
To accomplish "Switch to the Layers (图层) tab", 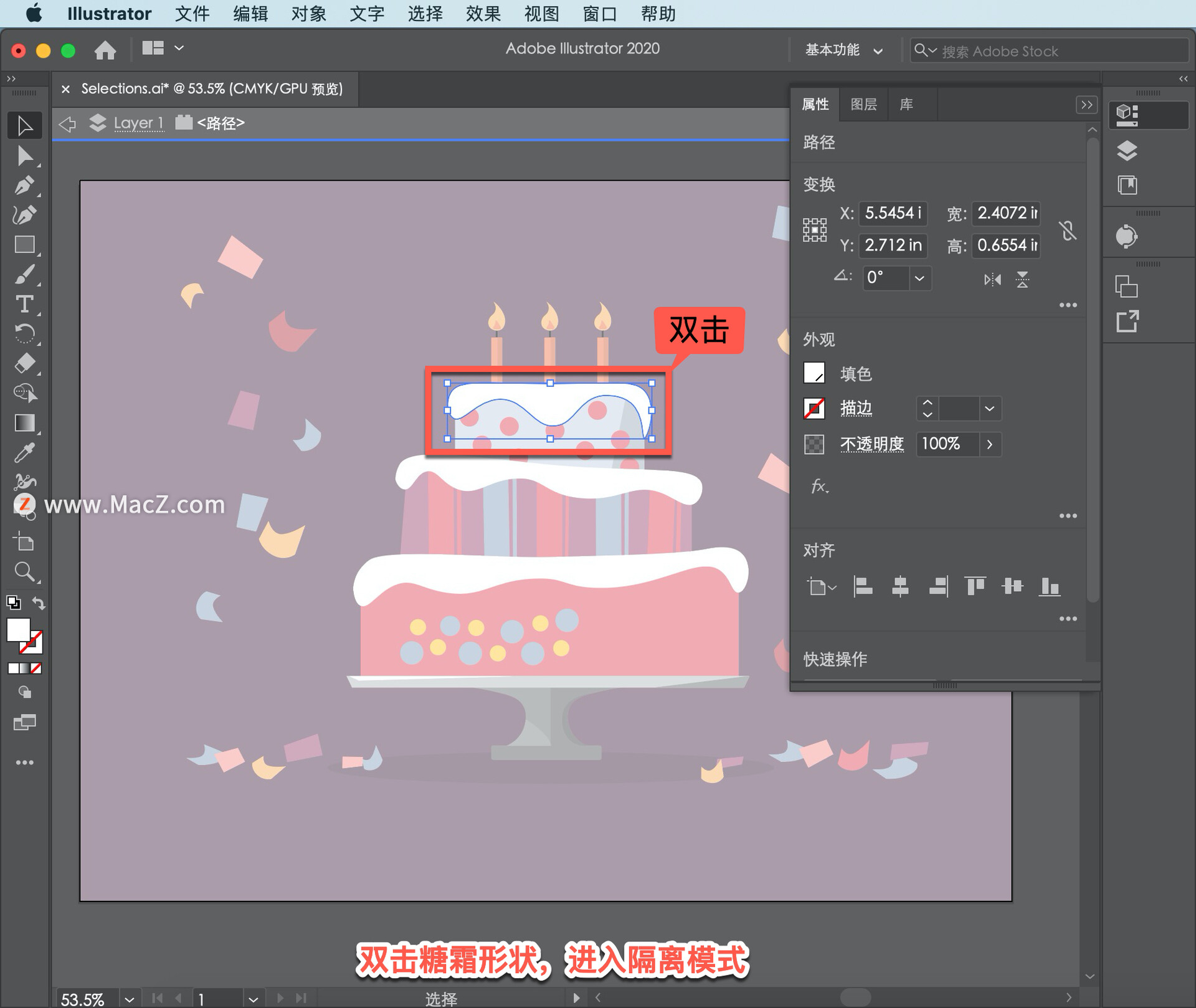I will (x=863, y=105).
